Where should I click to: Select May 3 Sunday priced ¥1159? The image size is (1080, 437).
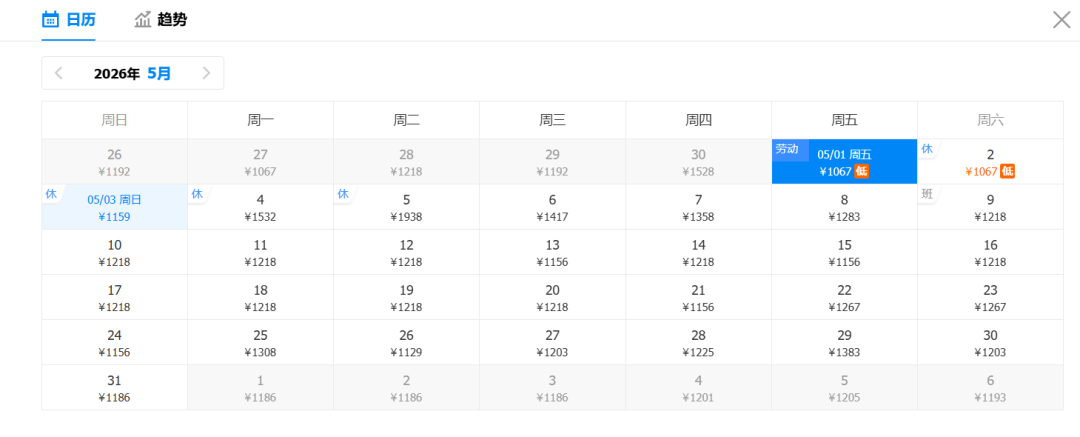pos(114,207)
